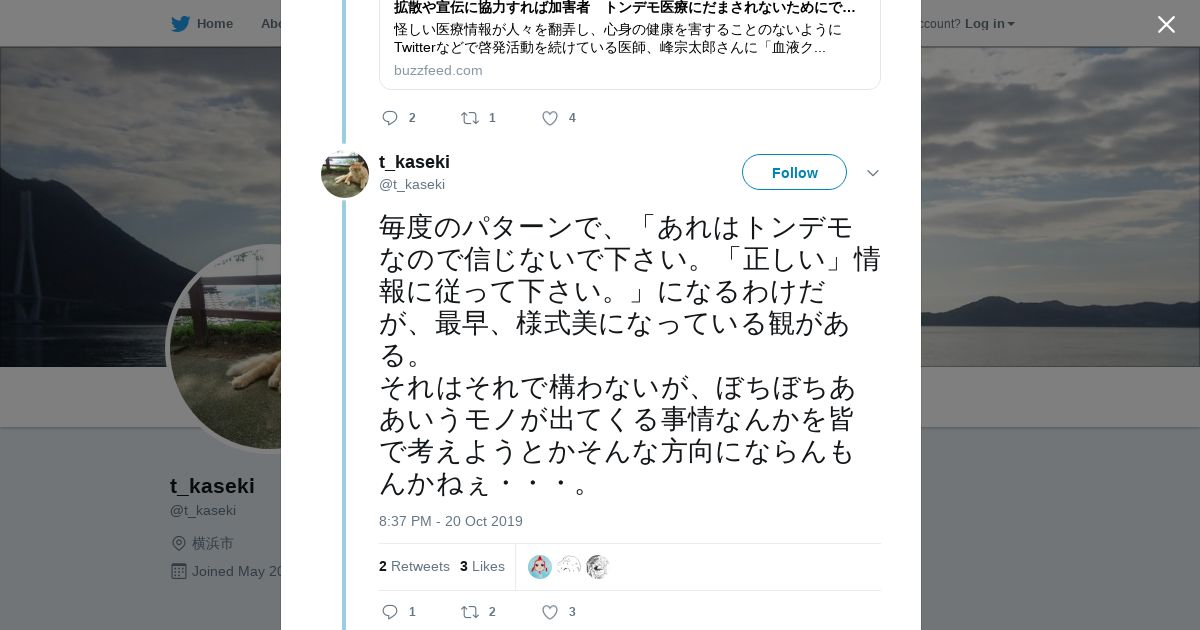The height and width of the screenshot is (630, 1200).
Task: Click the first liker's avatar
Action: pos(540,567)
